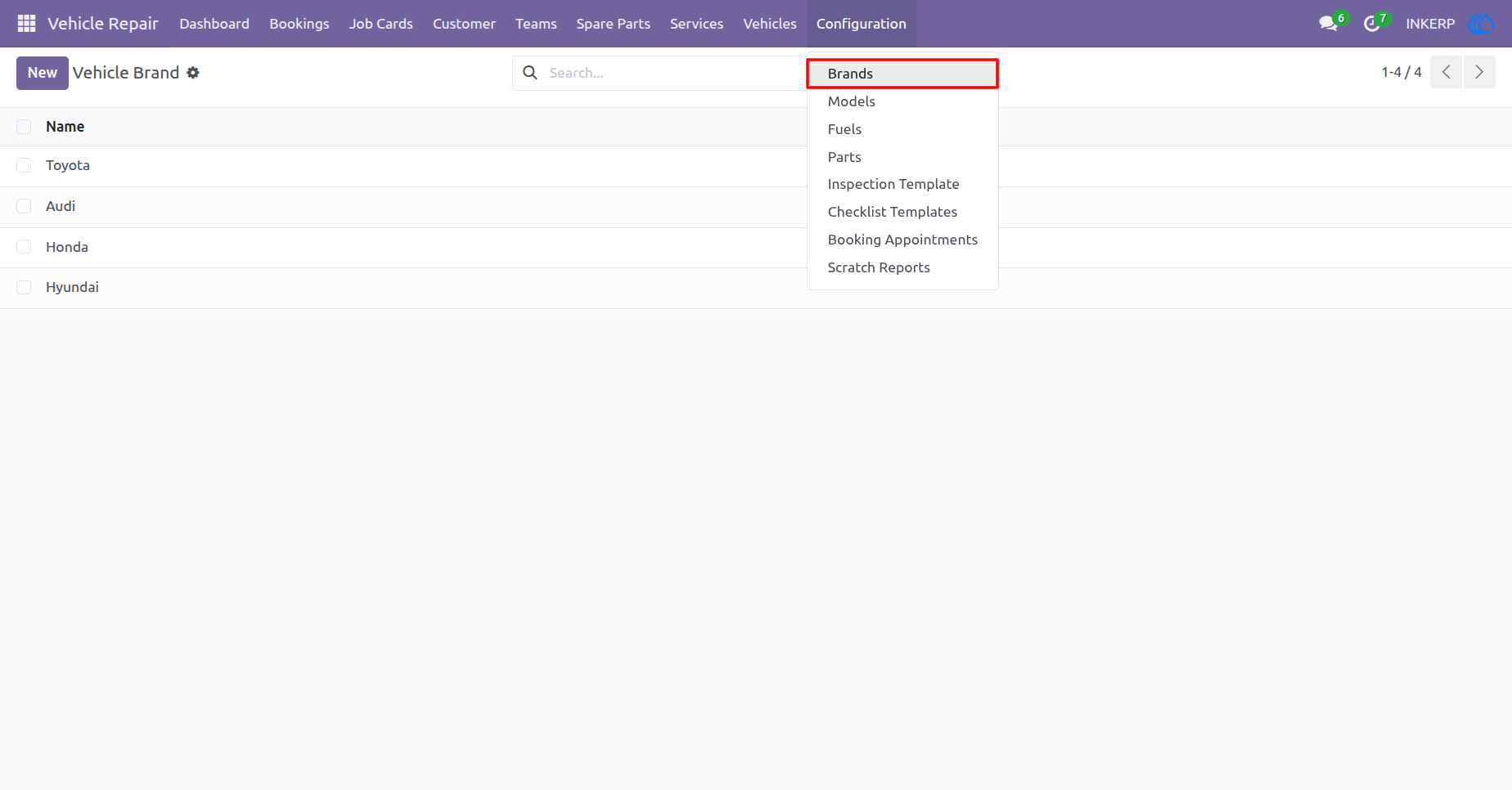The image size is (1512, 790).
Task: Go to the Teams menu
Action: [x=536, y=24]
